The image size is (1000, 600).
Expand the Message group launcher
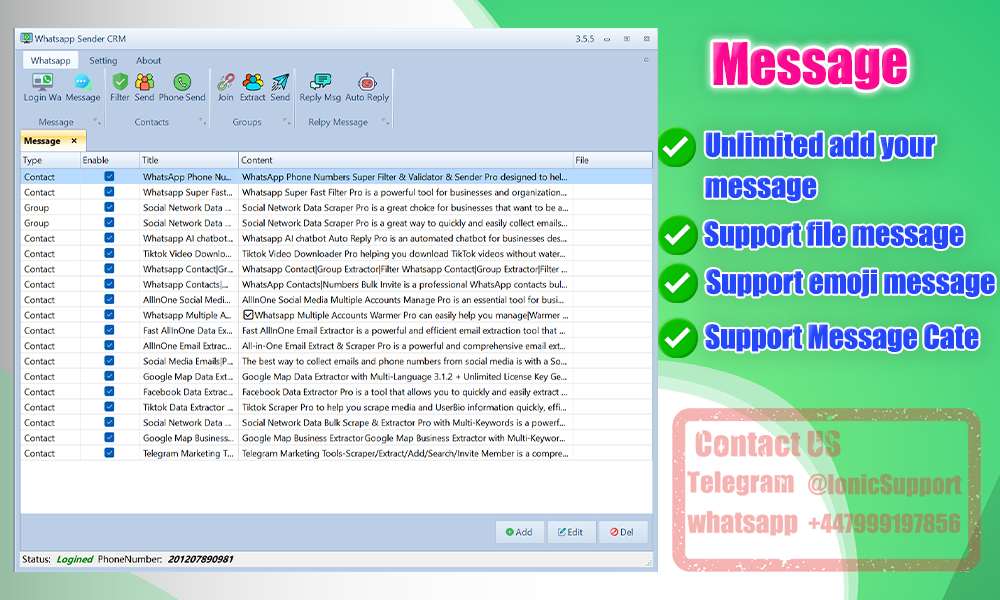(x=97, y=121)
